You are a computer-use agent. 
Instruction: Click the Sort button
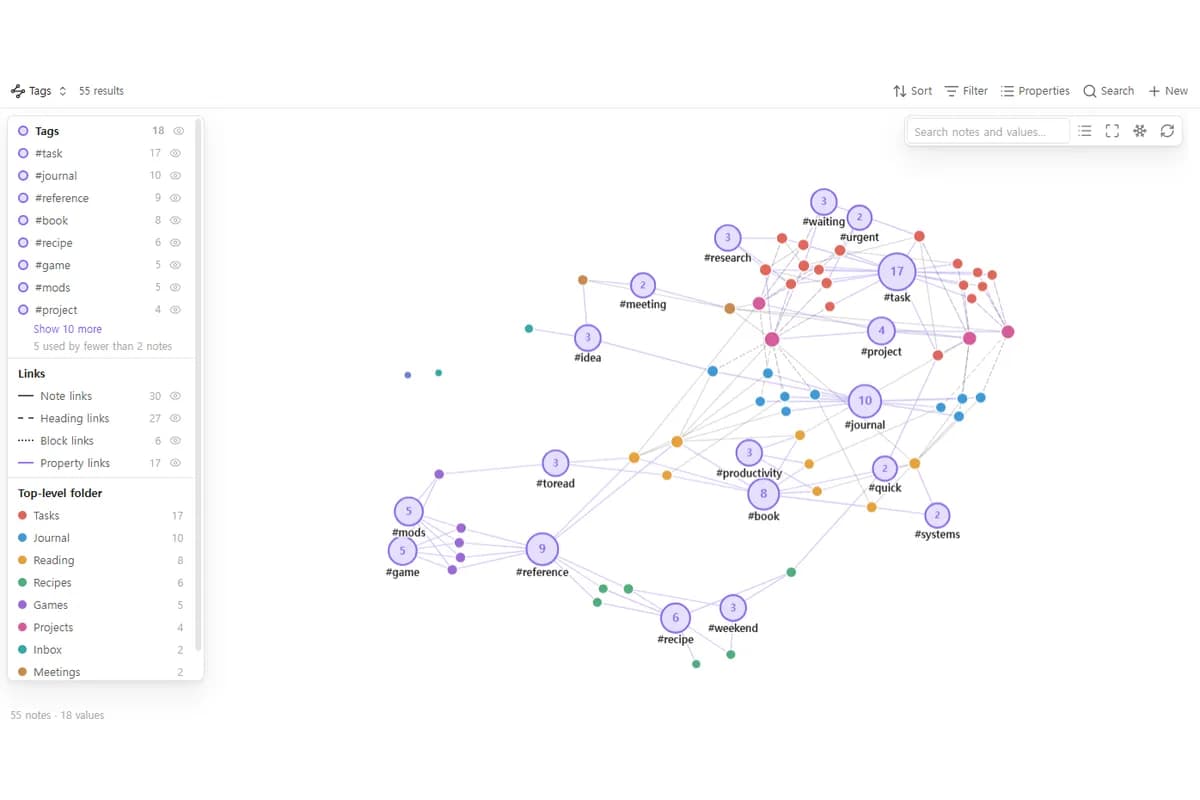912,91
